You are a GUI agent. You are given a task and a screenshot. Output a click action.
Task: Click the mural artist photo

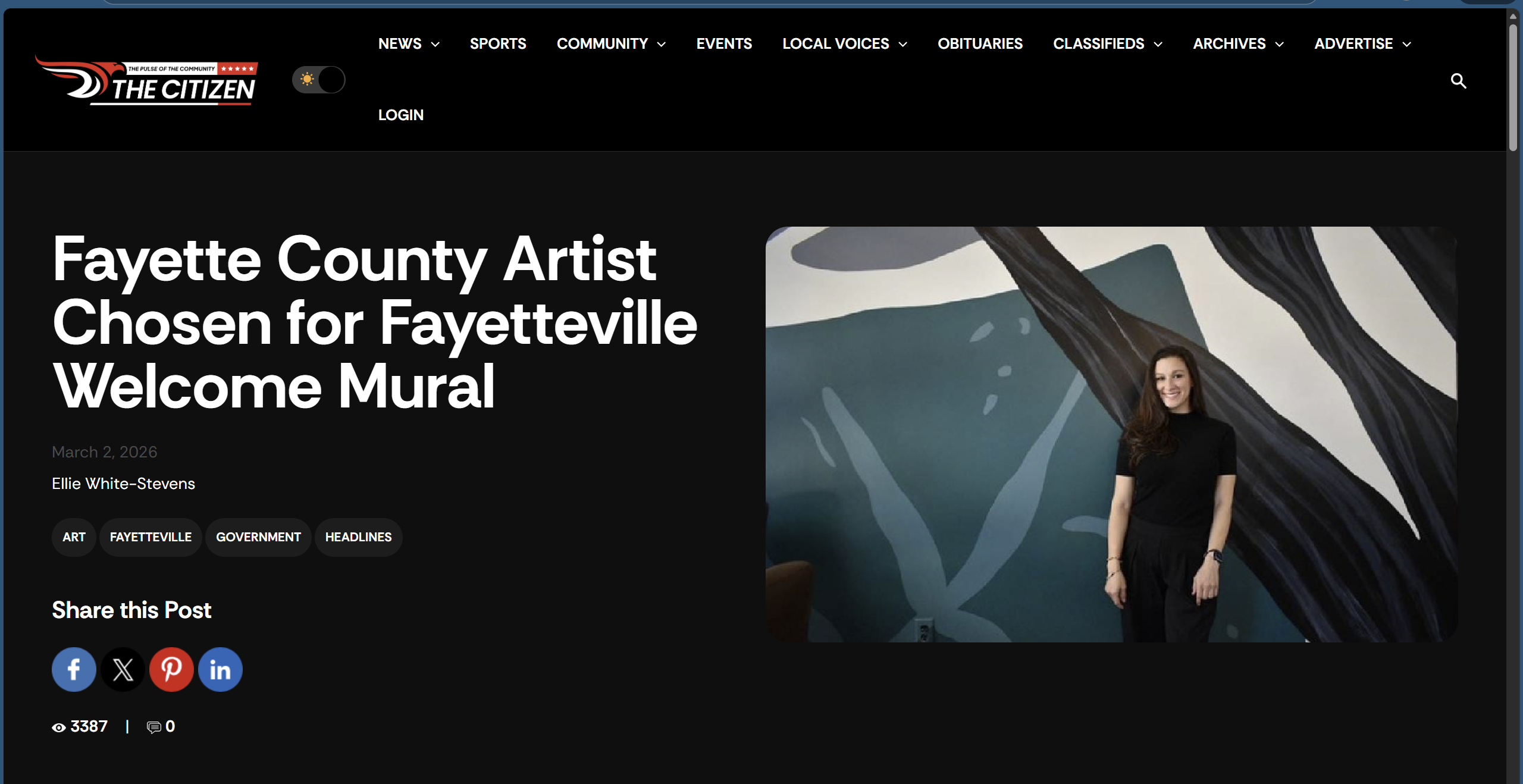point(1111,434)
